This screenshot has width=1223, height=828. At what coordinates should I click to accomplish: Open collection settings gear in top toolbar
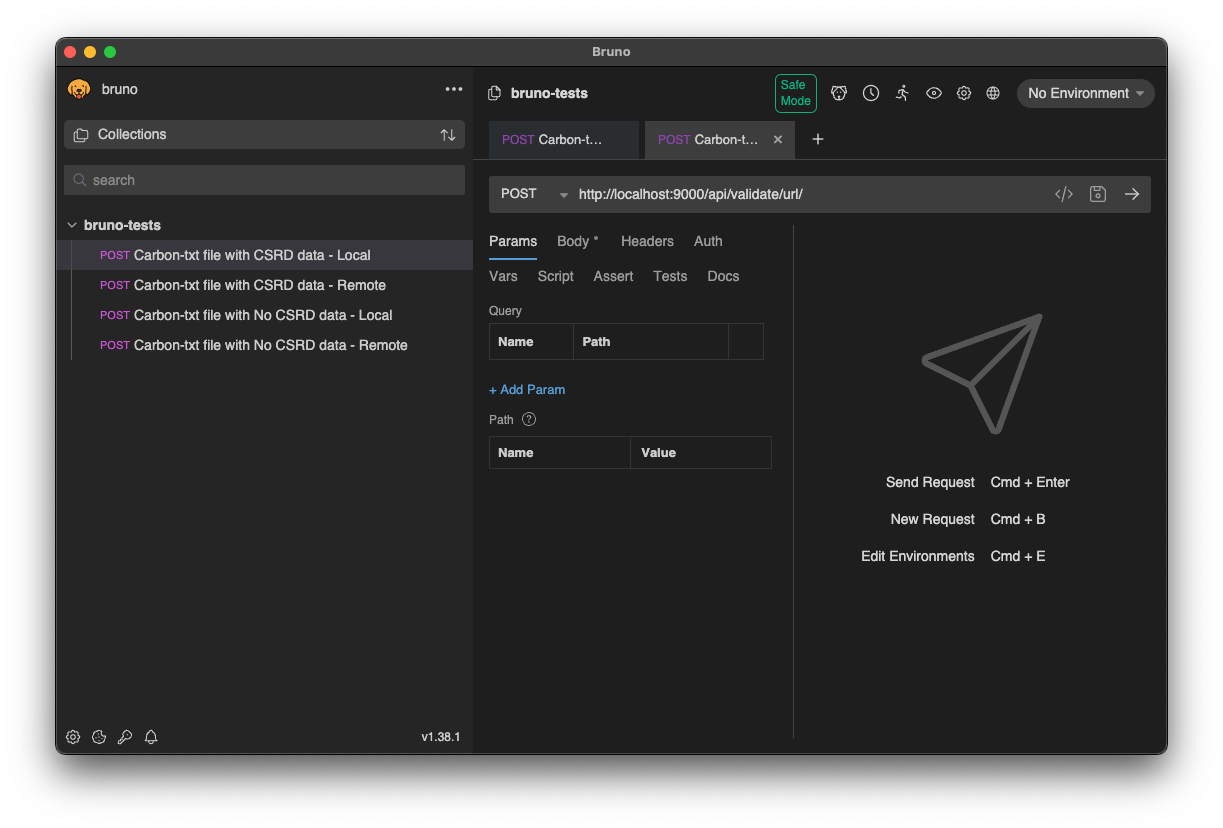[x=964, y=93]
